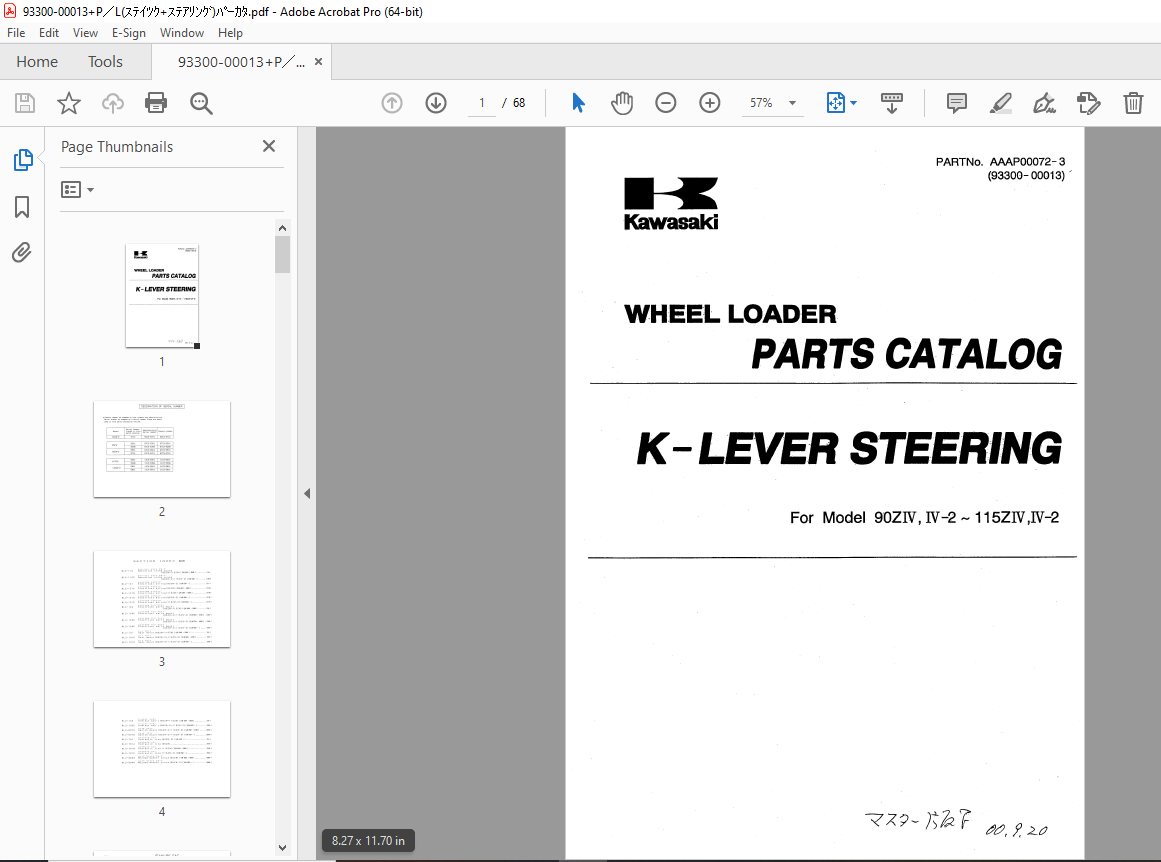Viewport: 1161px width, 862px height.
Task: Add bookmark star icon in toolbar
Action: coord(68,103)
